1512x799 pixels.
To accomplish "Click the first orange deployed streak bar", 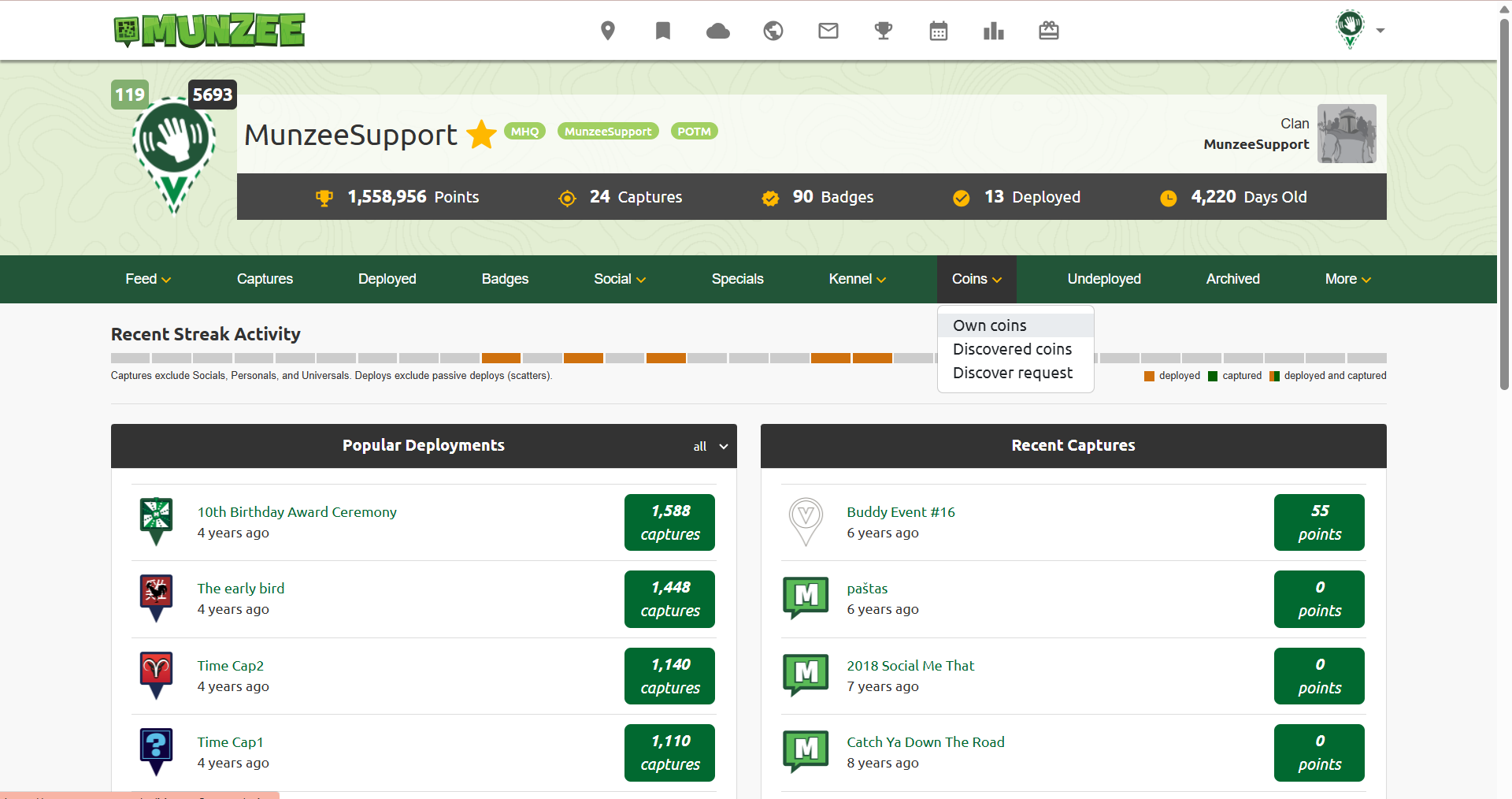I will pos(501,359).
